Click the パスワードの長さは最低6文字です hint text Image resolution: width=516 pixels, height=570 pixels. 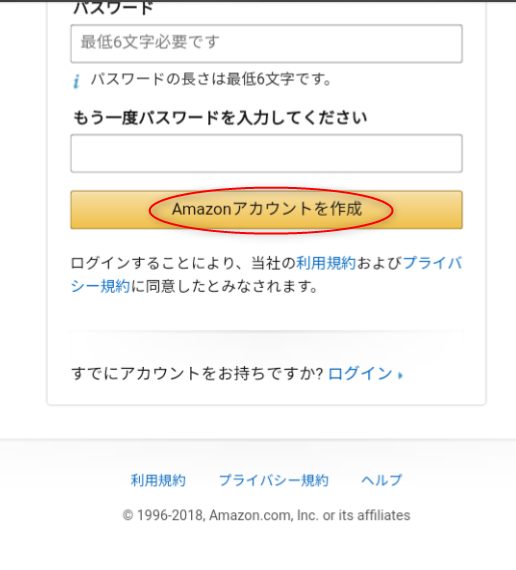pyautogui.click(x=211, y=79)
